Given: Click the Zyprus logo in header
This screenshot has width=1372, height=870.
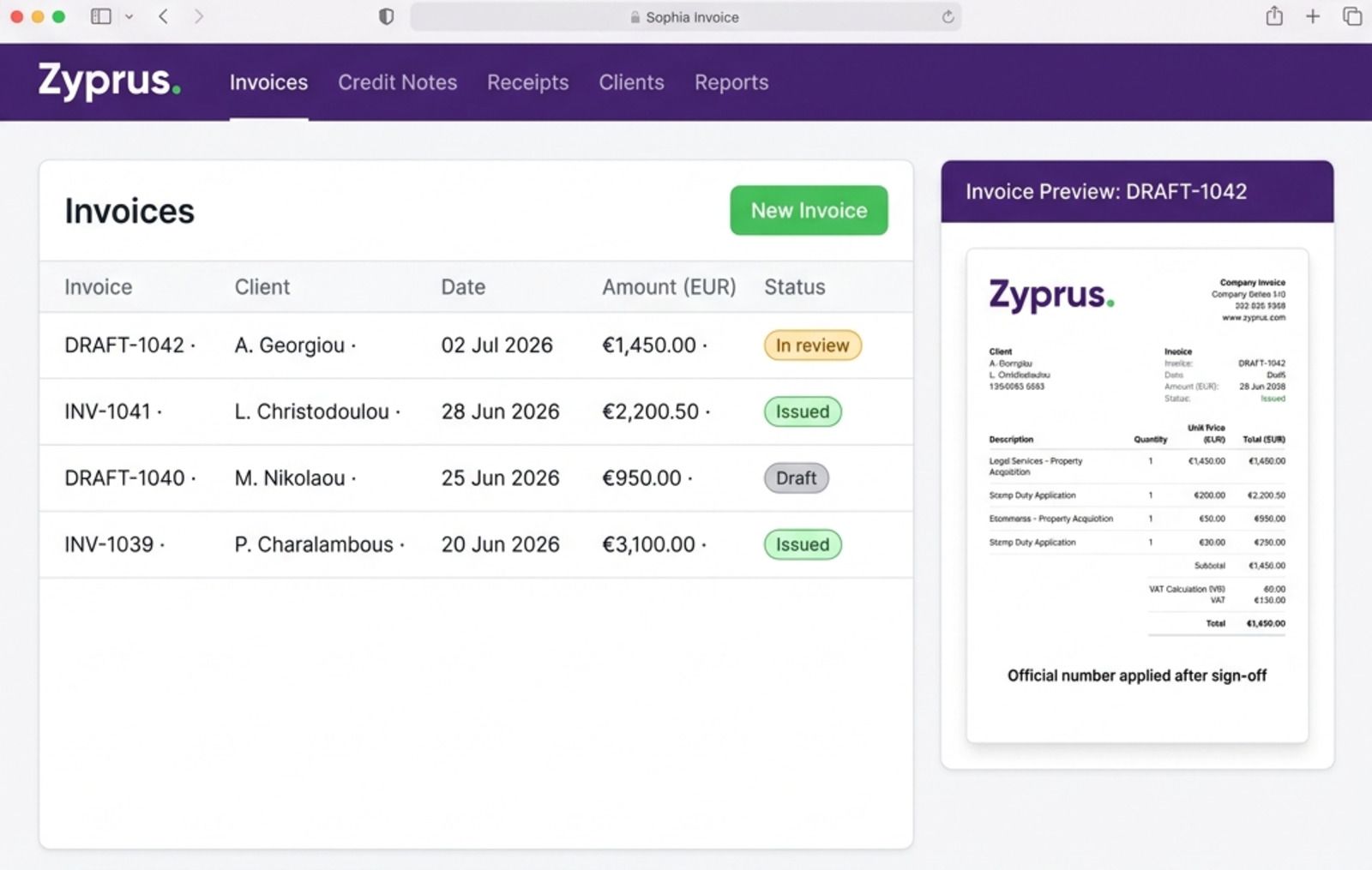Looking at the screenshot, I should pyautogui.click(x=109, y=81).
